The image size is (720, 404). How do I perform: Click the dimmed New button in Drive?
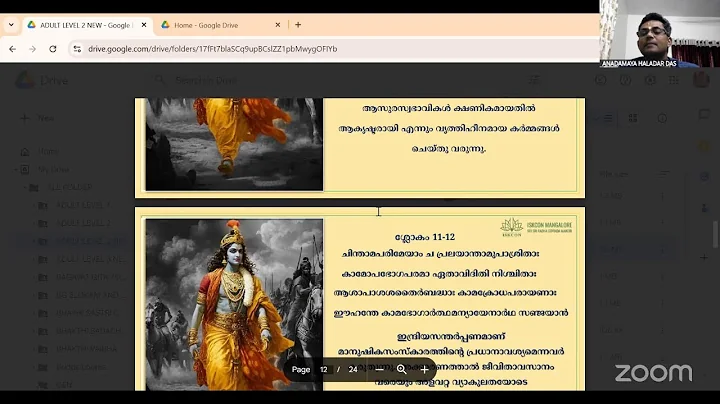(38, 118)
